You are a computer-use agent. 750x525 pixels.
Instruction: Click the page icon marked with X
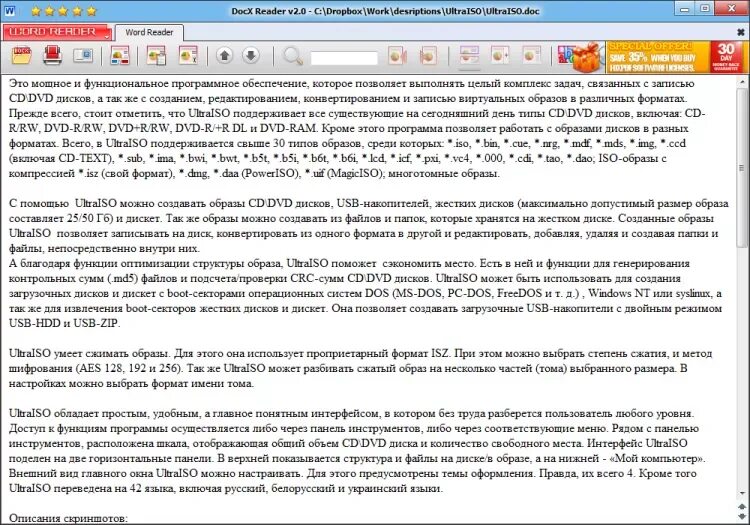click(x=188, y=55)
